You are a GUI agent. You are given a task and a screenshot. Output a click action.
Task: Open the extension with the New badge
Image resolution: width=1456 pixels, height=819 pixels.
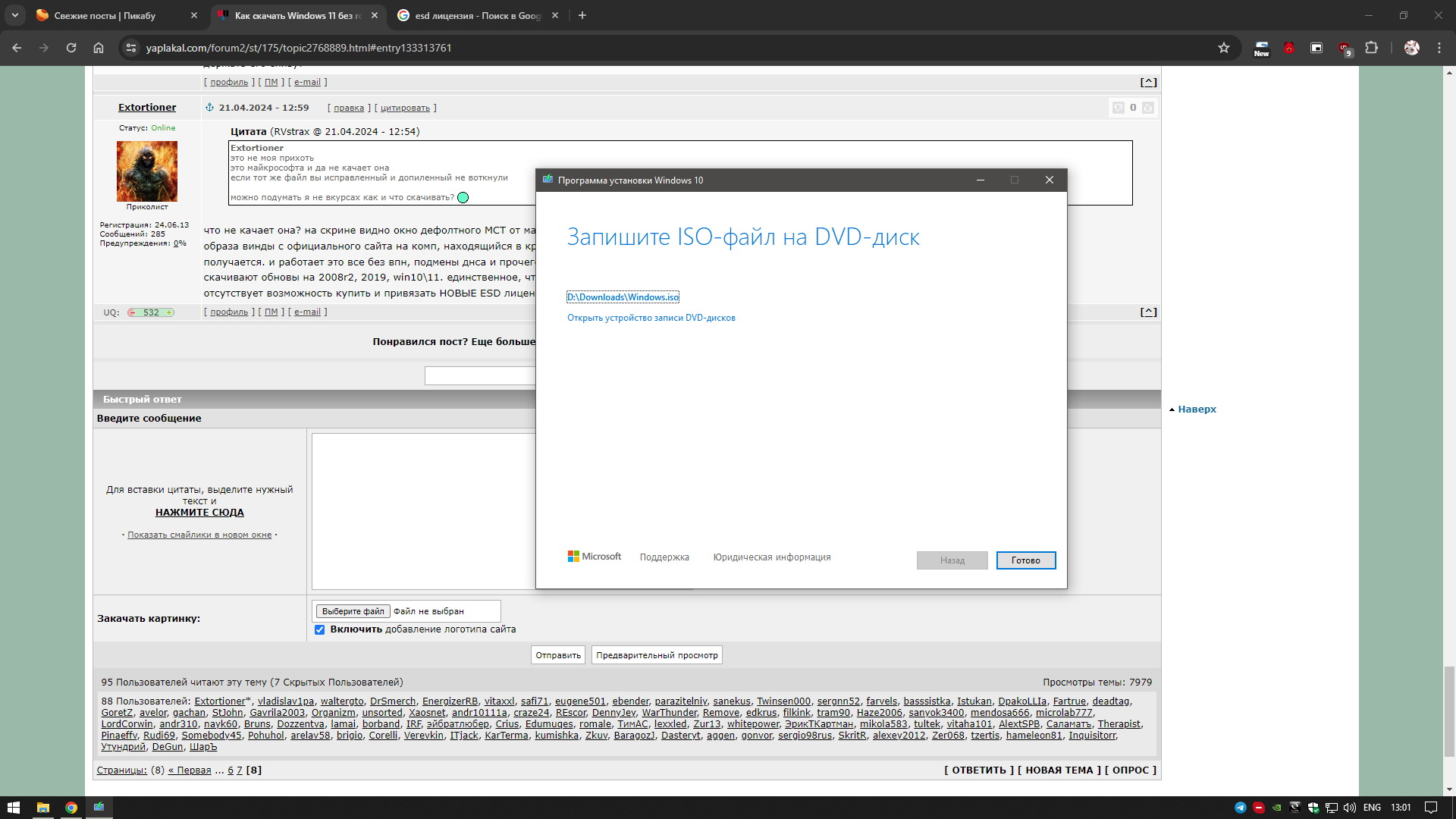point(1261,49)
